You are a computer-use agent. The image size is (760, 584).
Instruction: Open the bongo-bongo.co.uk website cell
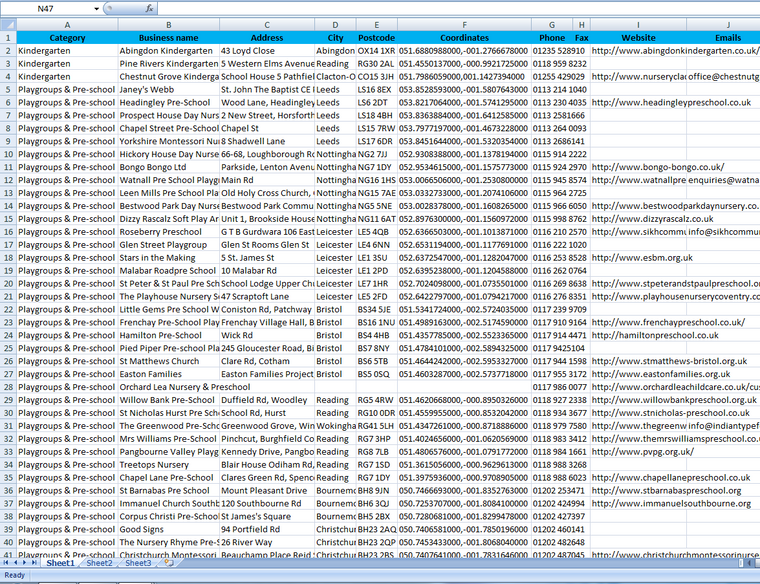coord(658,167)
